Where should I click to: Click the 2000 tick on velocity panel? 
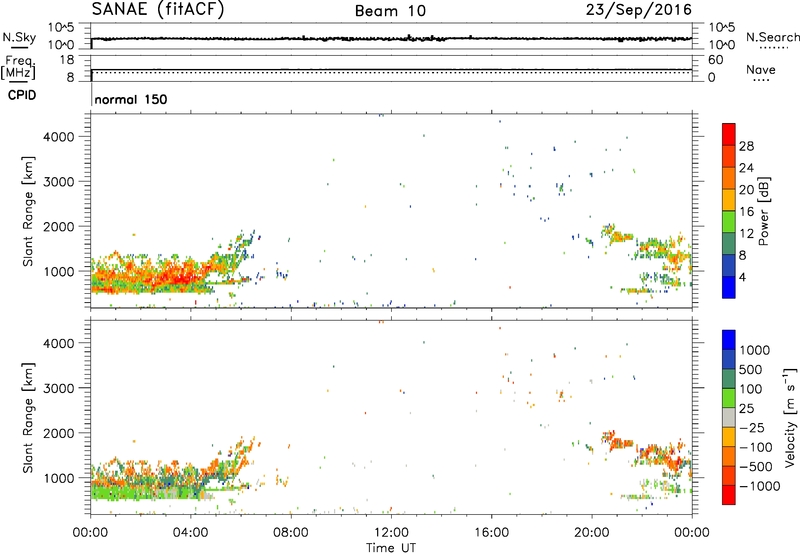pos(59,433)
